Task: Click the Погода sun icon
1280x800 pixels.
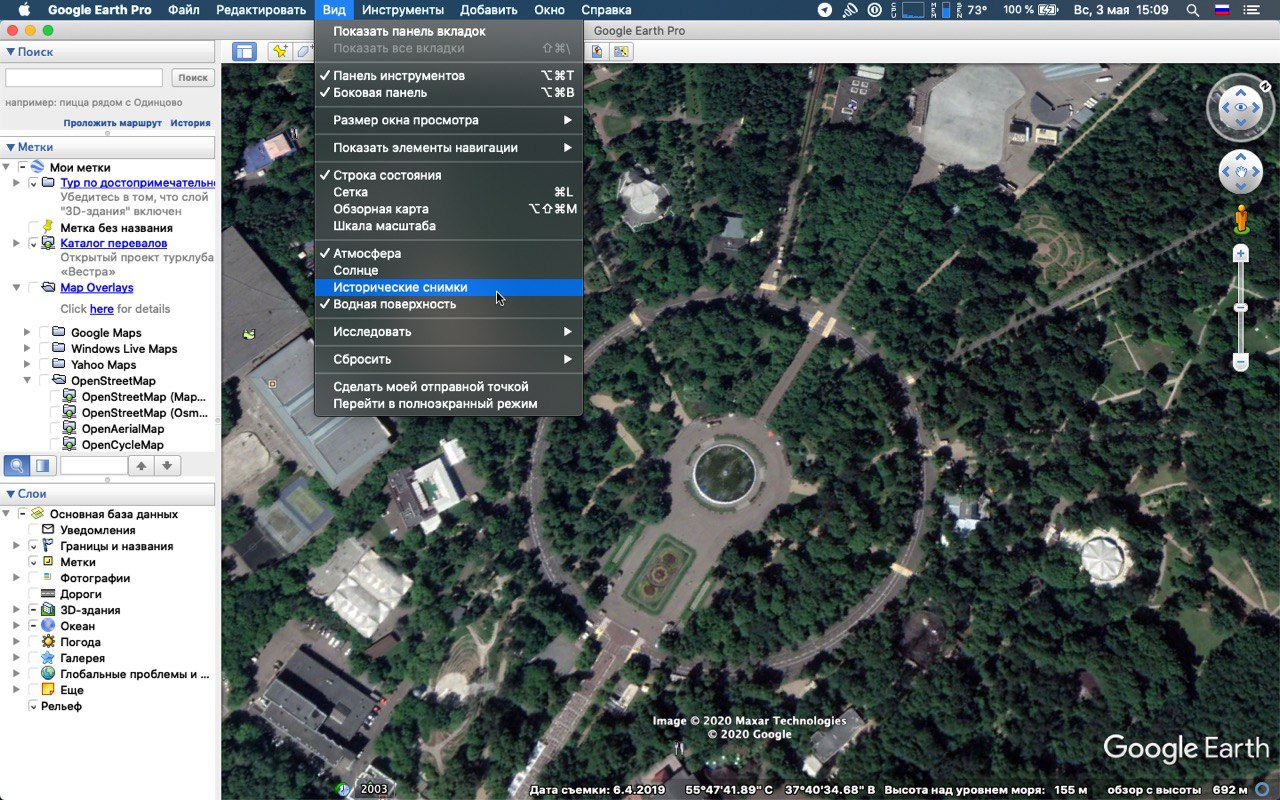Action: [48, 642]
